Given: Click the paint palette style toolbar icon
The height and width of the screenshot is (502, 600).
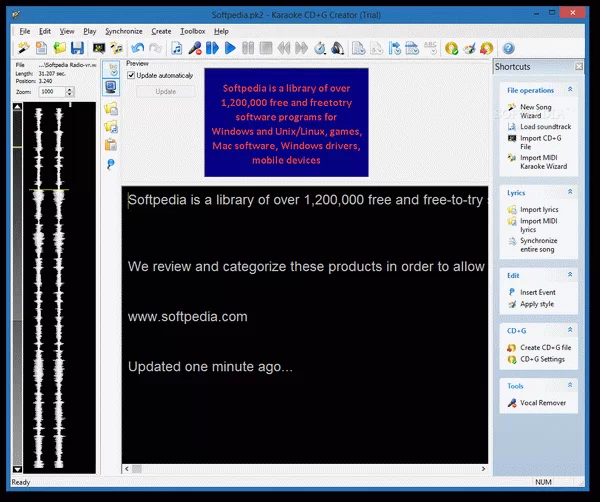Looking at the screenshot, I should pyautogui.click(x=469, y=48).
